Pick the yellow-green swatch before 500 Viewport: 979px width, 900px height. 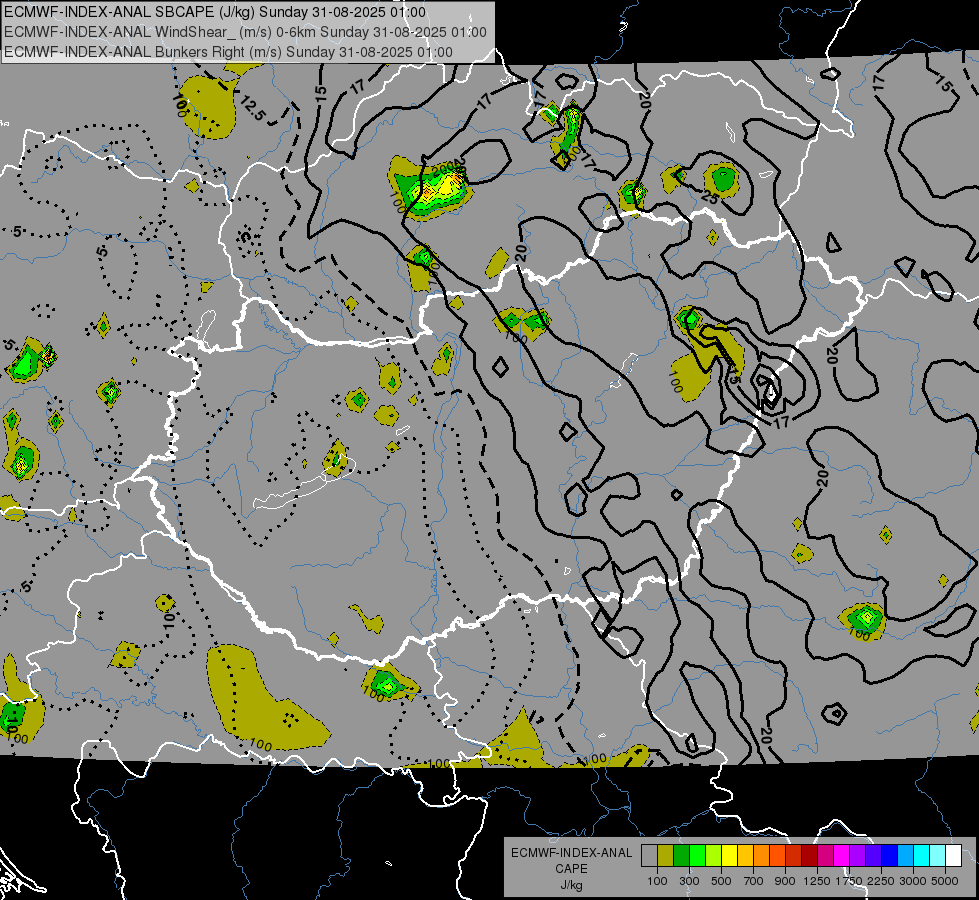[x=714, y=855]
